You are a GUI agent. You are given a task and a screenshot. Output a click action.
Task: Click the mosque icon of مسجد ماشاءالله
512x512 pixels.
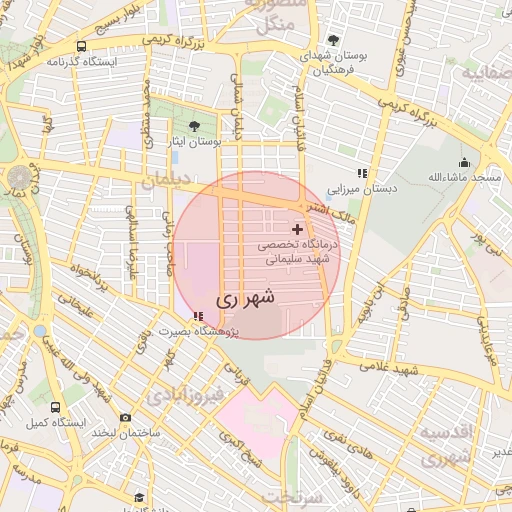point(464,163)
